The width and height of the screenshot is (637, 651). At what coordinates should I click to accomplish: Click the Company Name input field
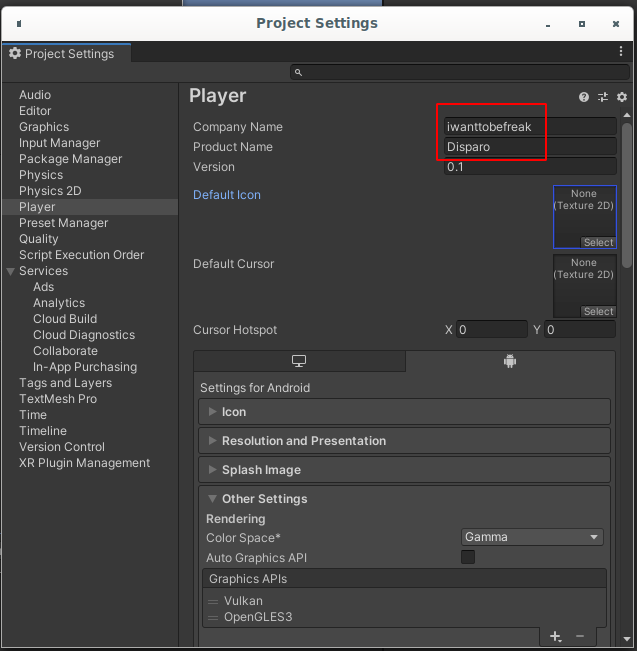530,127
